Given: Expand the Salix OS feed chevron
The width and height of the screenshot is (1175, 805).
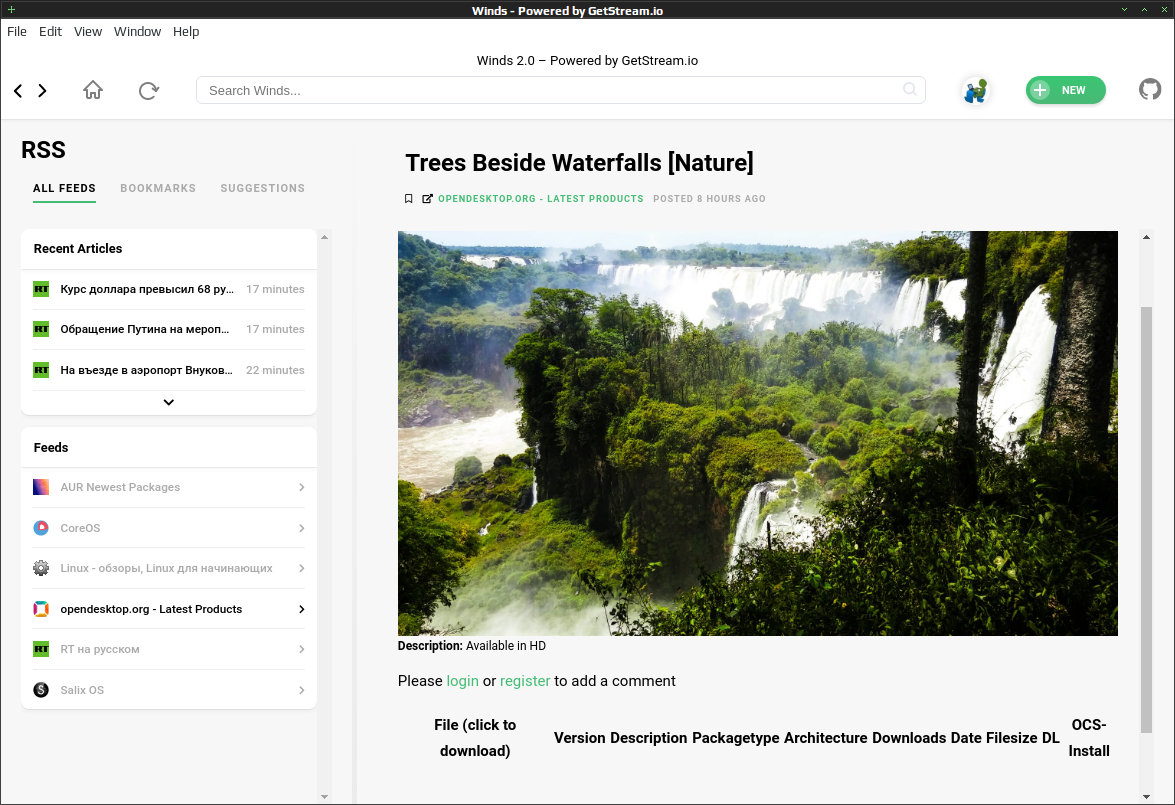Looking at the screenshot, I should tap(301, 690).
